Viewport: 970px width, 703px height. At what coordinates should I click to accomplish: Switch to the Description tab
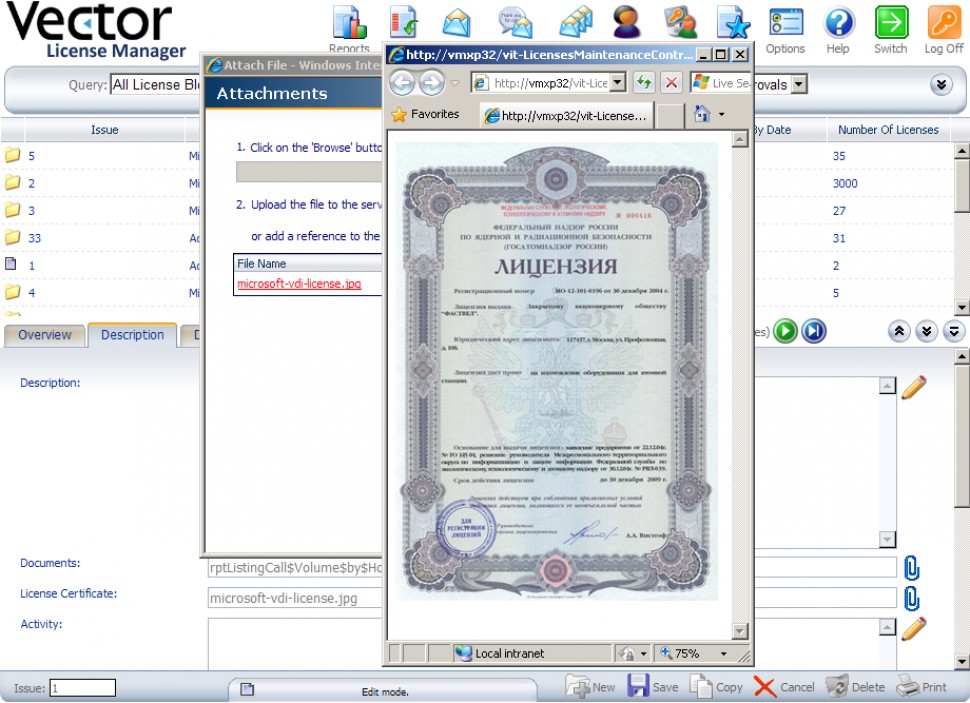[132, 335]
